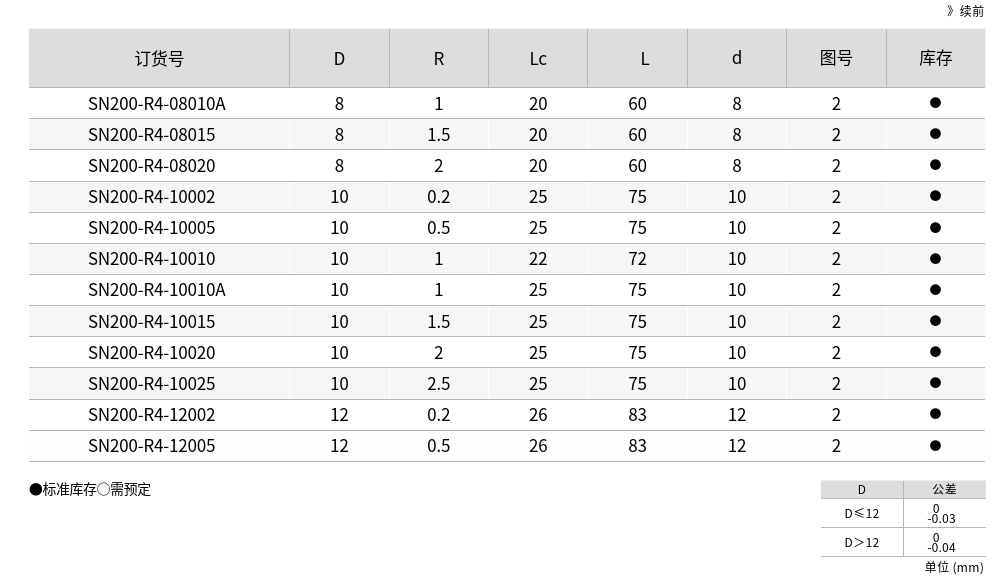Click order number SN200-R4-10010A
Image resolution: width=1004 pixels, height=585 pixels.
pos(157,290)
